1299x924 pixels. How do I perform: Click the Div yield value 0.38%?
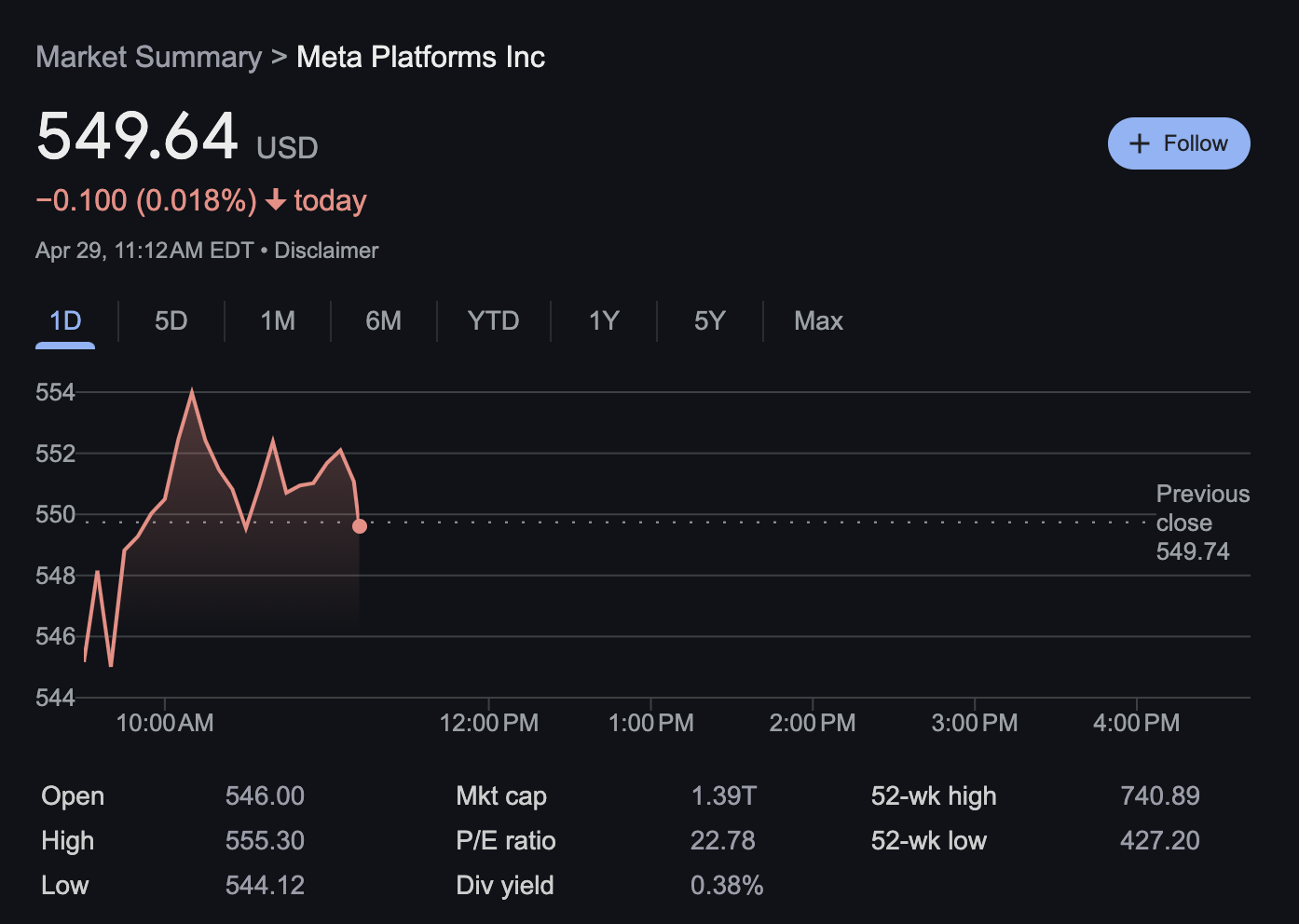pos(727,886)
